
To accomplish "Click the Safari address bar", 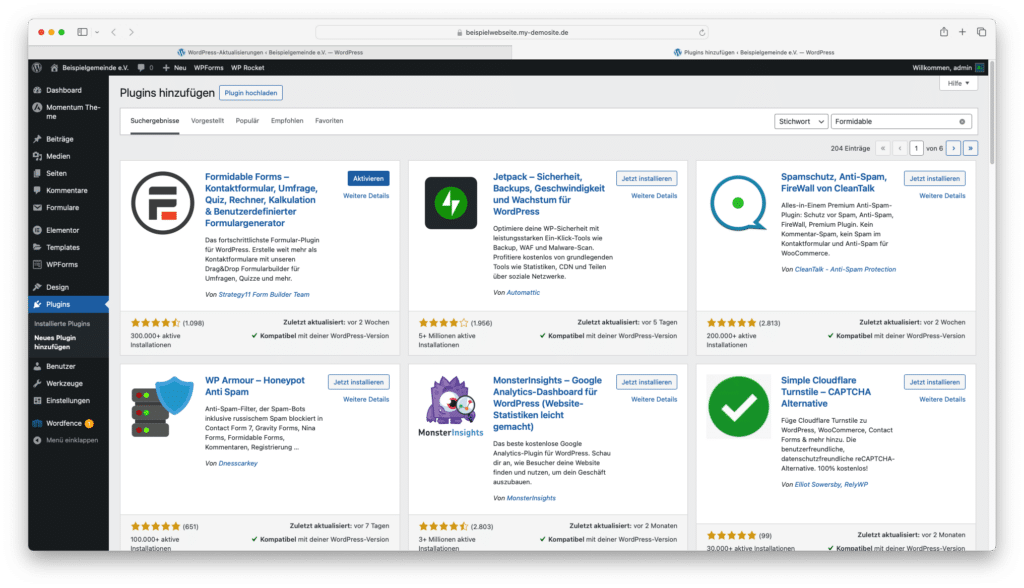I will tap(512, 32).
